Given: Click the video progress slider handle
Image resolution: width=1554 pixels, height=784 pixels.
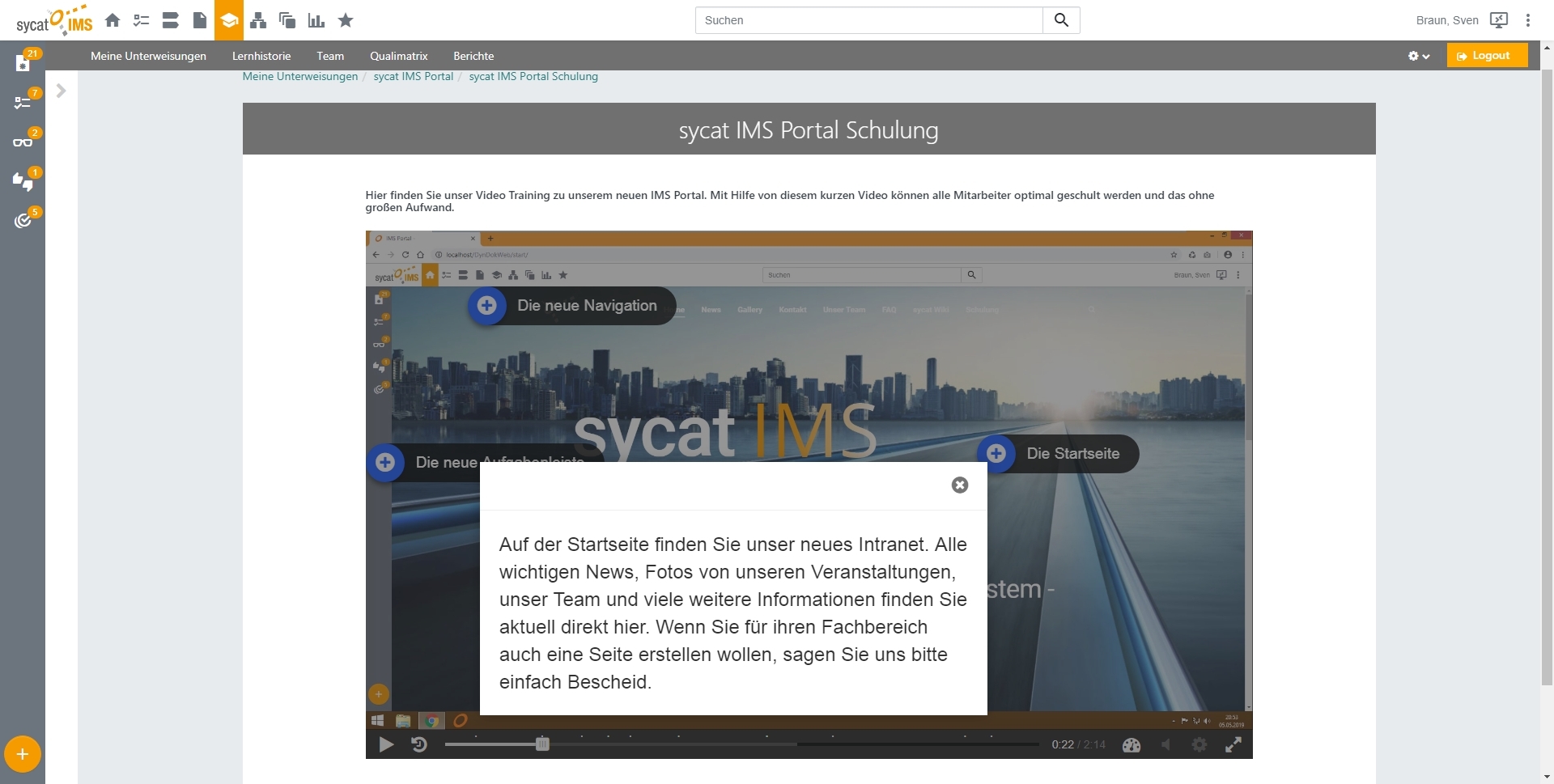Looking at the screenshot, I should 542,744.
